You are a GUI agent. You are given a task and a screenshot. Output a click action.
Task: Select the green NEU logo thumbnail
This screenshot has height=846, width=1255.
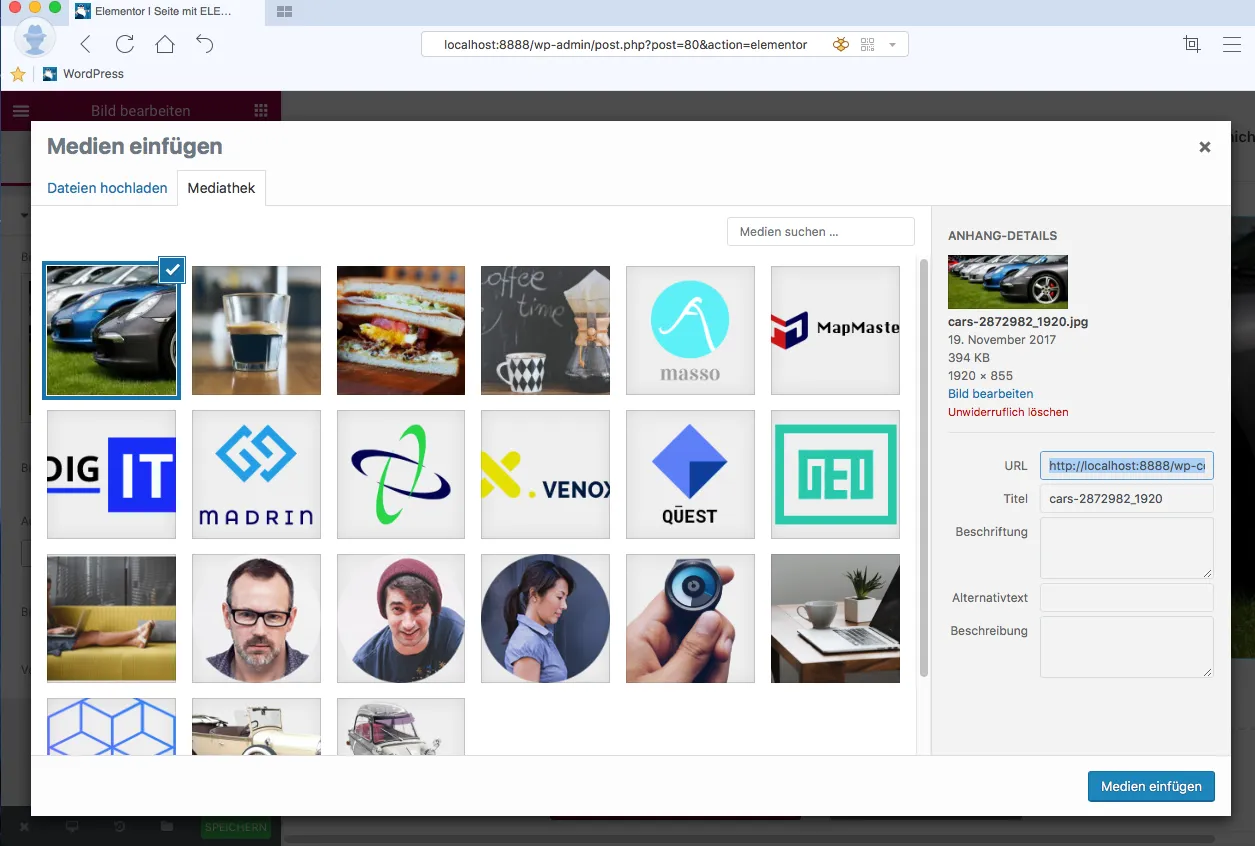point(835,474)
